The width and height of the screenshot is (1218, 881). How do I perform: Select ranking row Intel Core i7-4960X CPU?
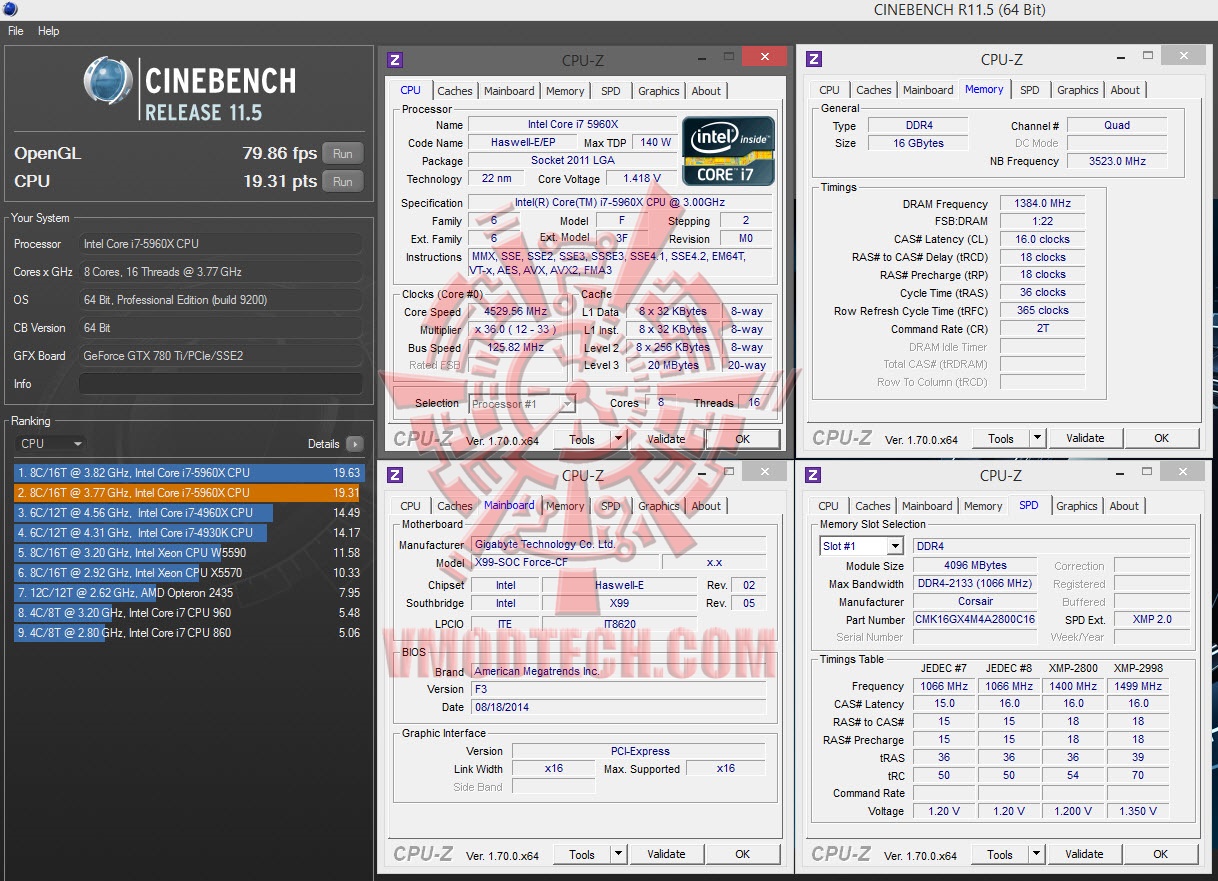click(189, 513)
